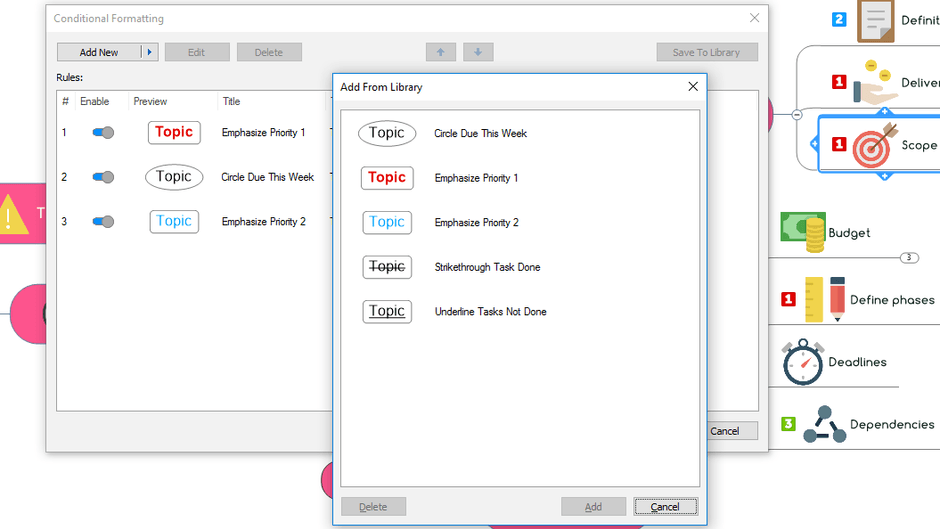
Task: Select rule title Emphasize Priority 1 in Rules list
Action: pyautogui.click(x=263, y=133)
